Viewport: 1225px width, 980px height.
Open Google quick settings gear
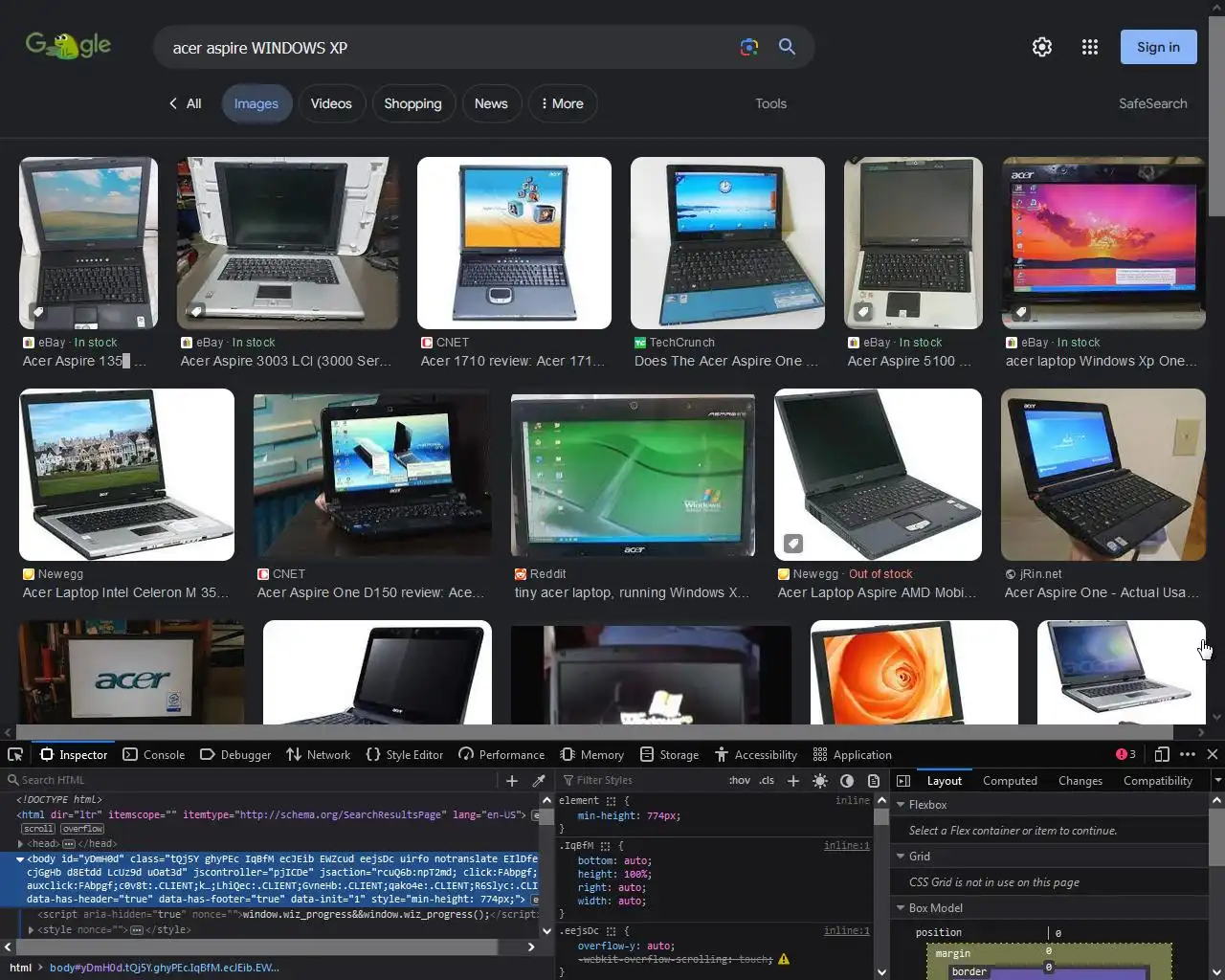1042,47
